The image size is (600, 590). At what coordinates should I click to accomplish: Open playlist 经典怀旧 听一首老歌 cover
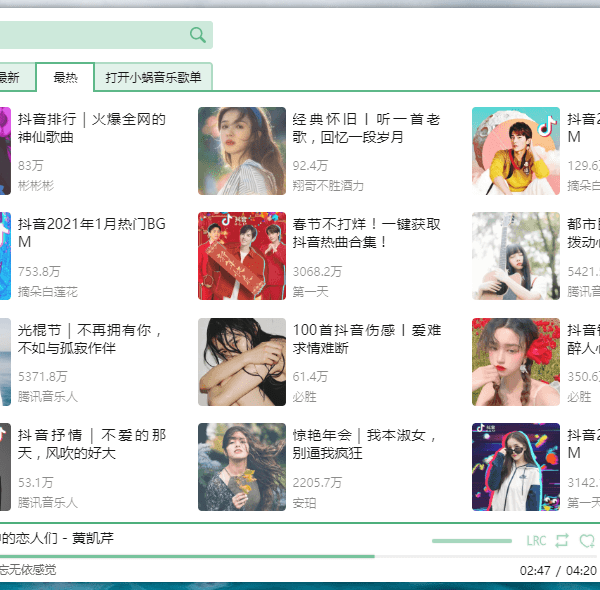[x=242, y=151]
